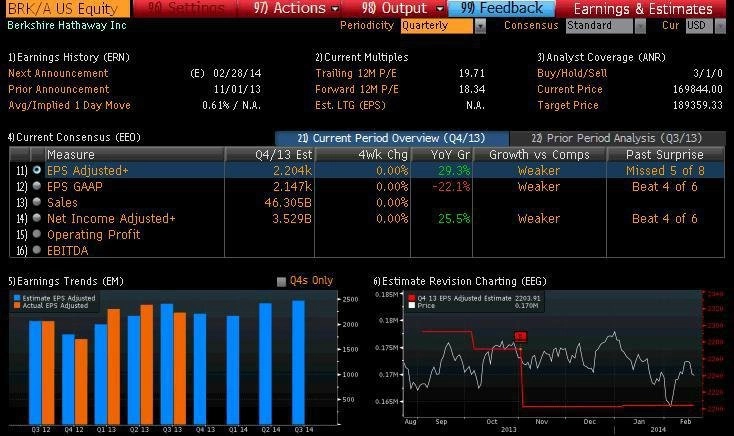Click the Operating Profit label

pyautogui.click(x=94, y=234)
